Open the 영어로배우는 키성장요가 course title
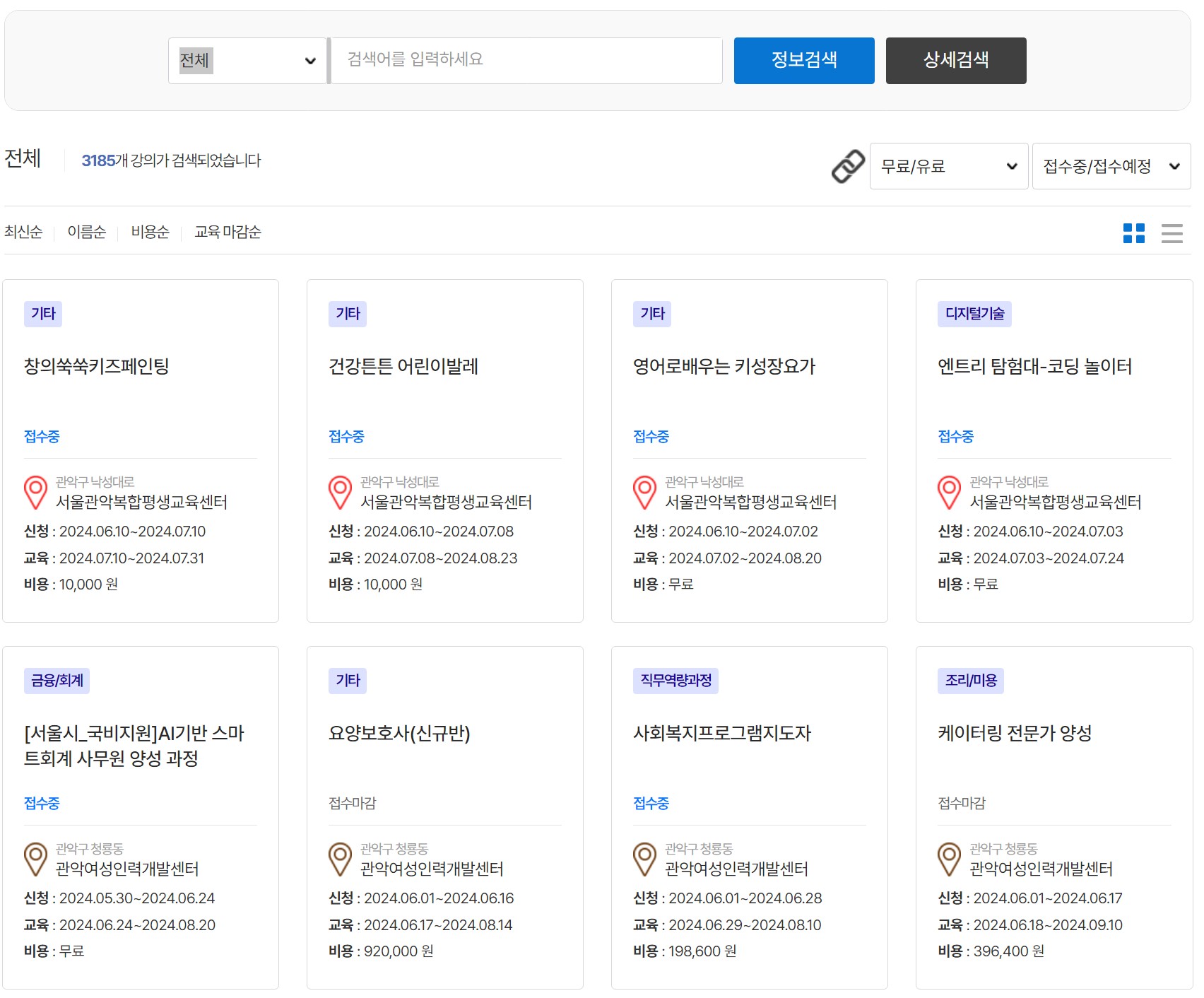1204x998 pixels. point(724,367)
